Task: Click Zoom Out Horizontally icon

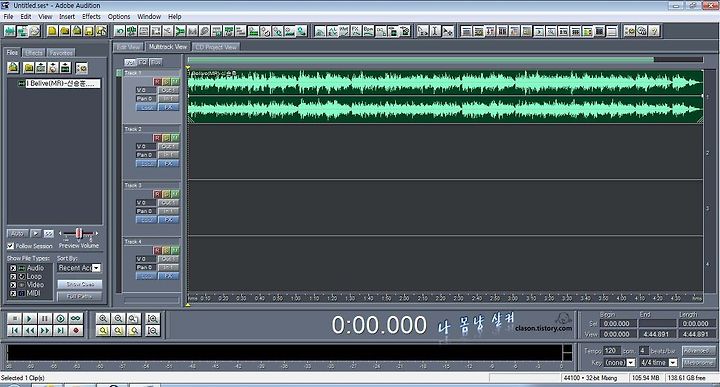Action: point(118,318)
